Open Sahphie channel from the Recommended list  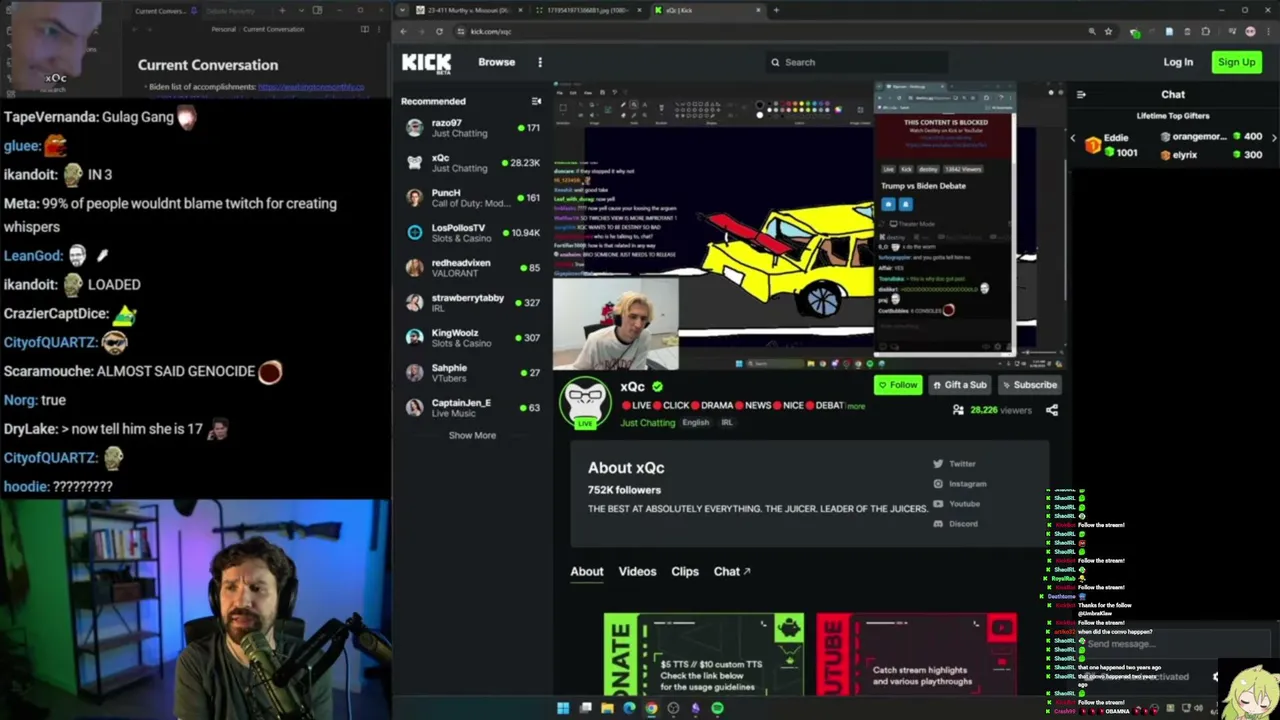point(472,373)
